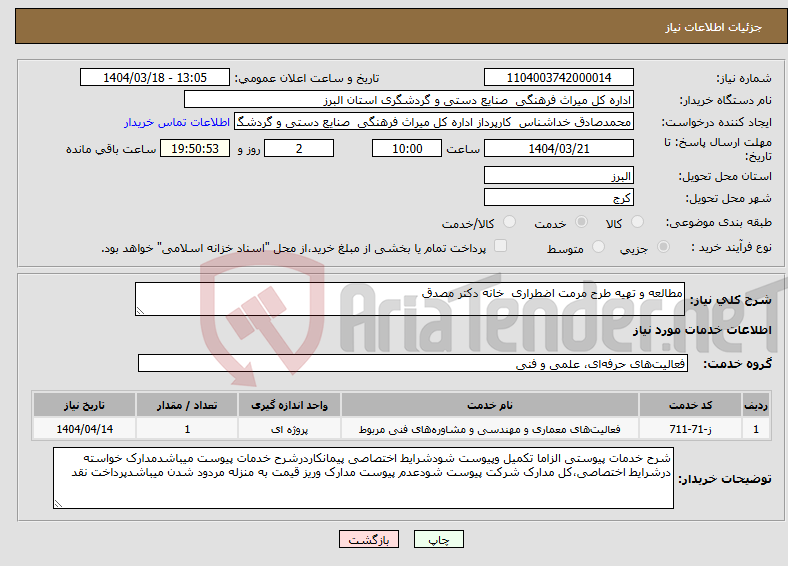Screen dimensions: 788x566
Task: Click the delivery city field کرج
Action: (558, 197)
